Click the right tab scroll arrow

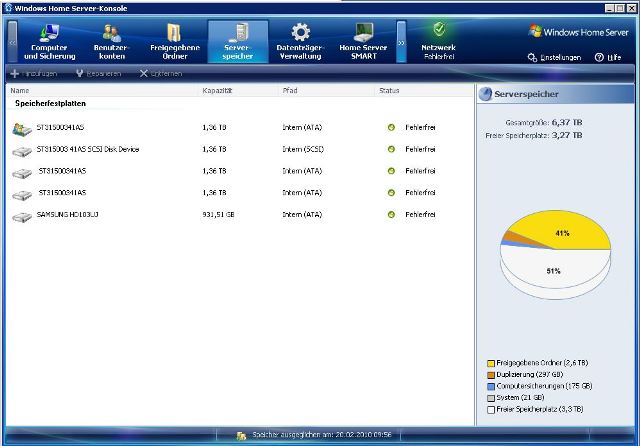pos(402,42)
